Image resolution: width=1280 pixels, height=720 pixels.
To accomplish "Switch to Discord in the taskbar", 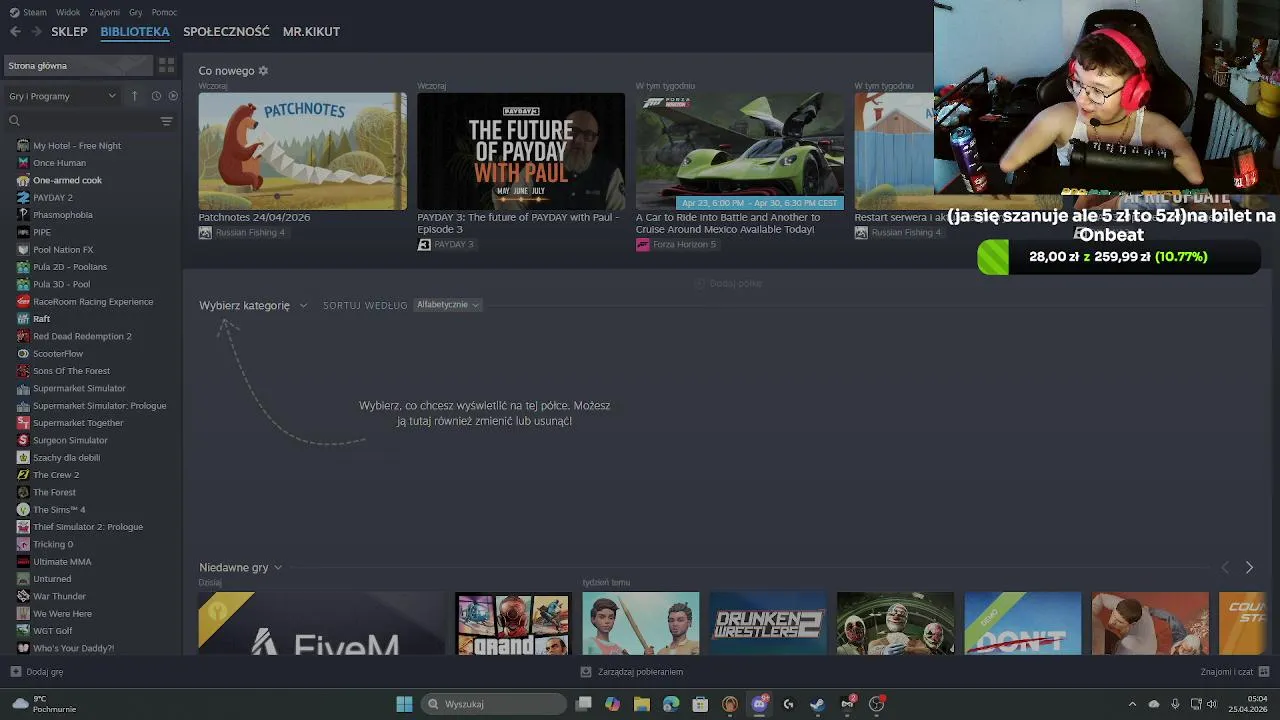I will coord(759,704).
